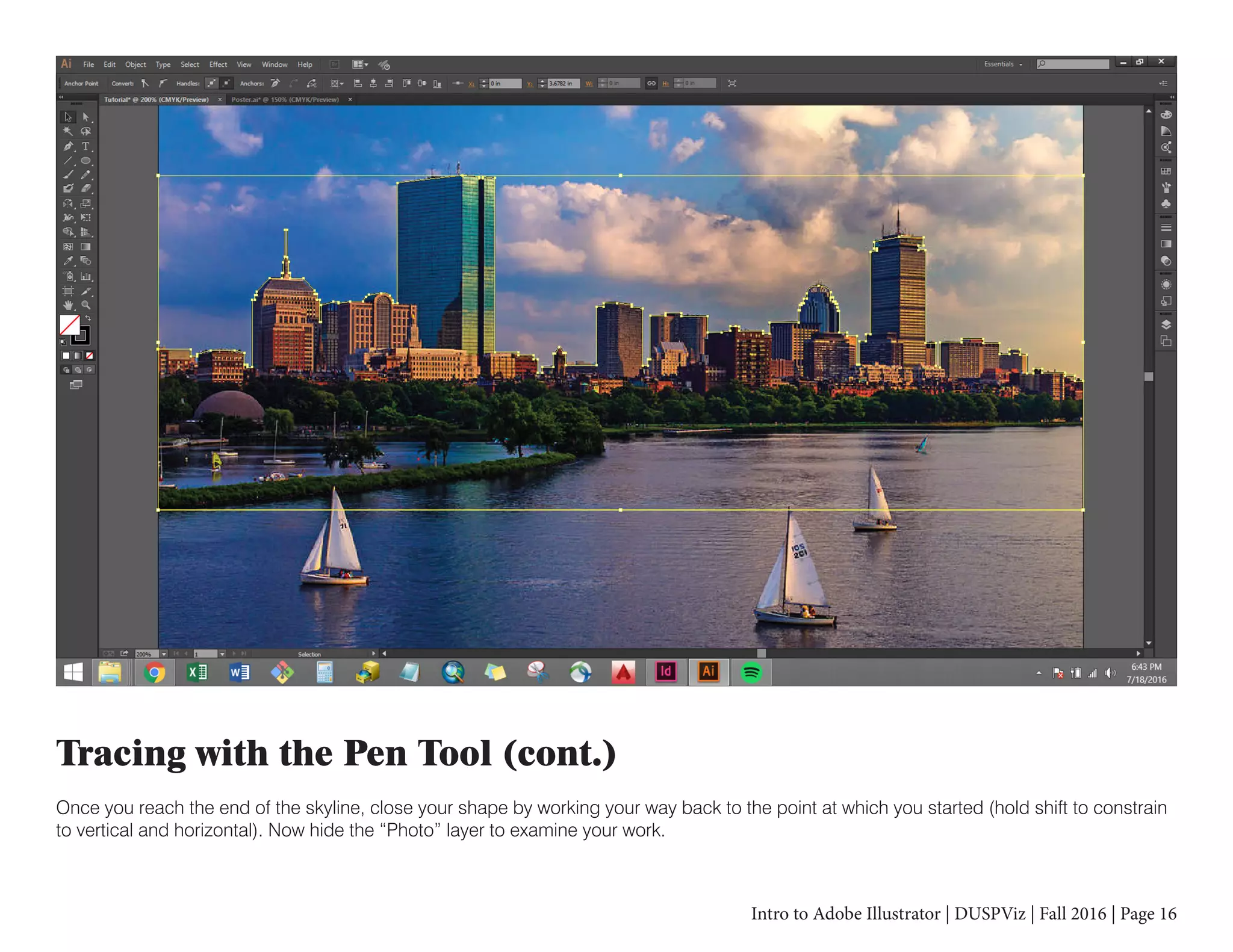
Task: Choose the Blob Brush tool
Action: pos(68,188)
